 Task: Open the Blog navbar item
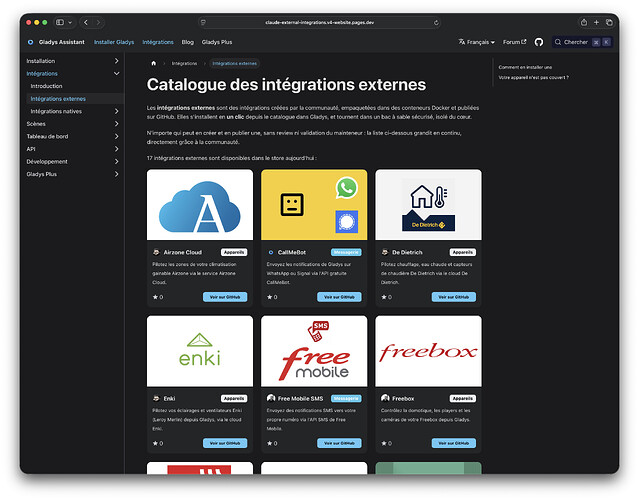[x=187, y=42]
